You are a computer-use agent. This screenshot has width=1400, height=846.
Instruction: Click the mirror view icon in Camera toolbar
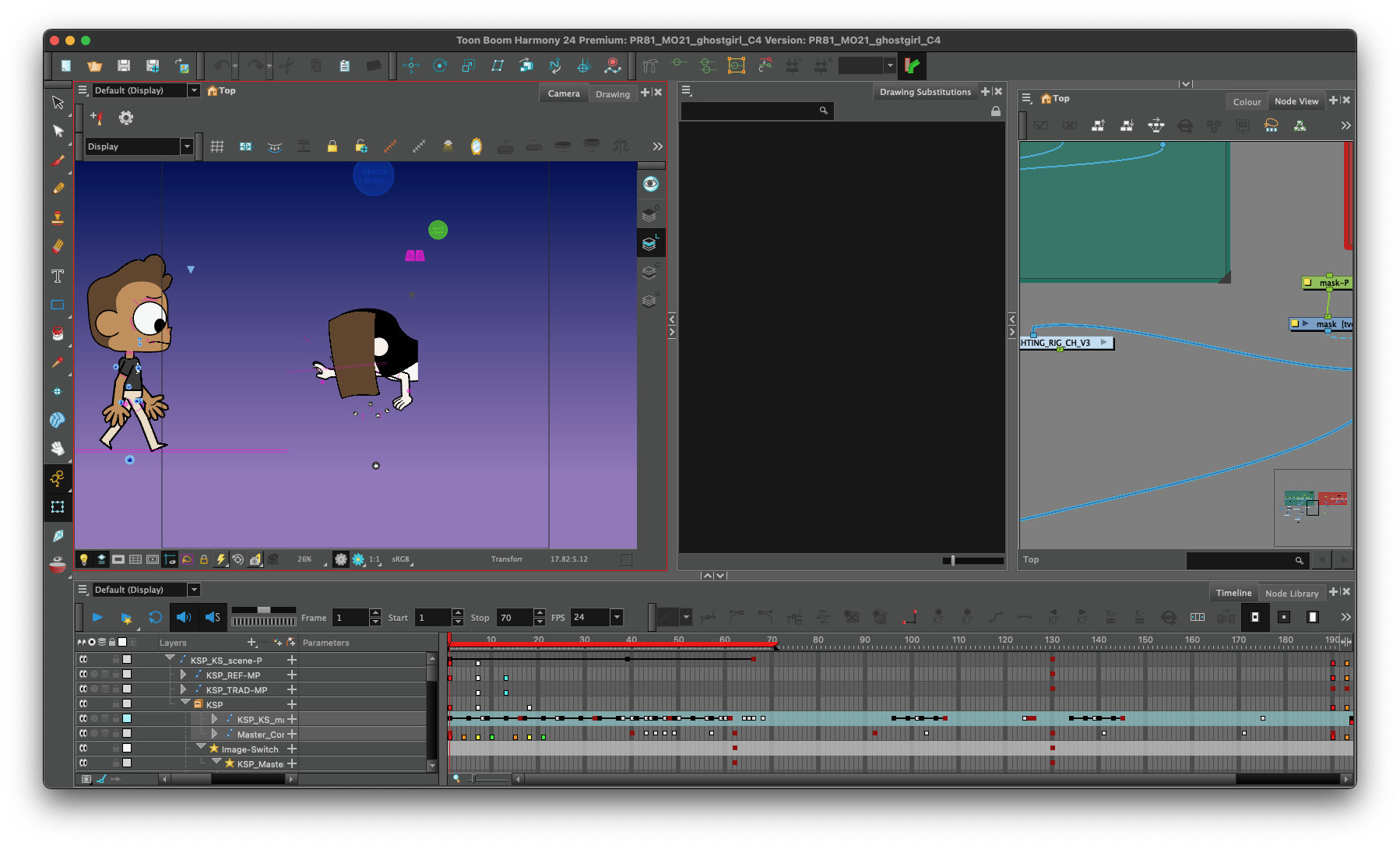click(476, 146)
